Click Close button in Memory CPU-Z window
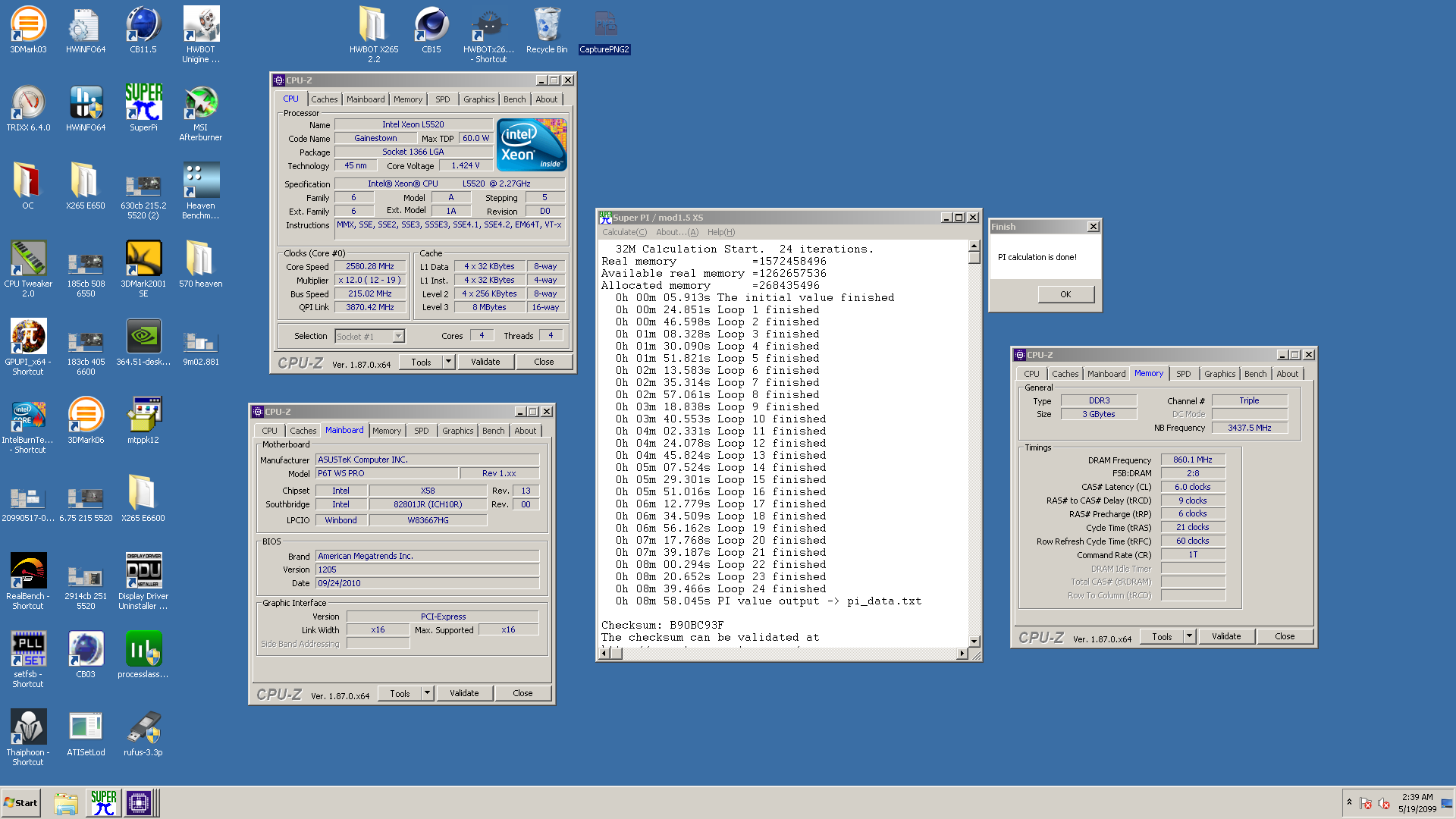Viewport: 1456px width, 819px height. pos(1285,636)
